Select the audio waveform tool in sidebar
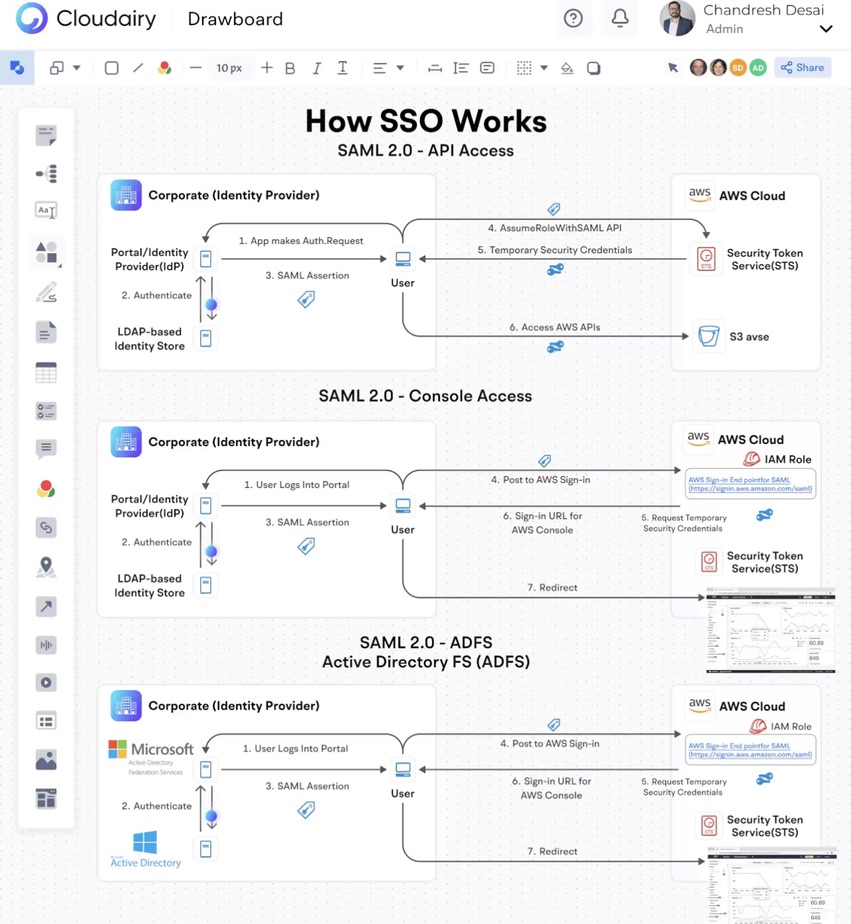The height and width of the screenshot is (924, 851). coord(46,645)
